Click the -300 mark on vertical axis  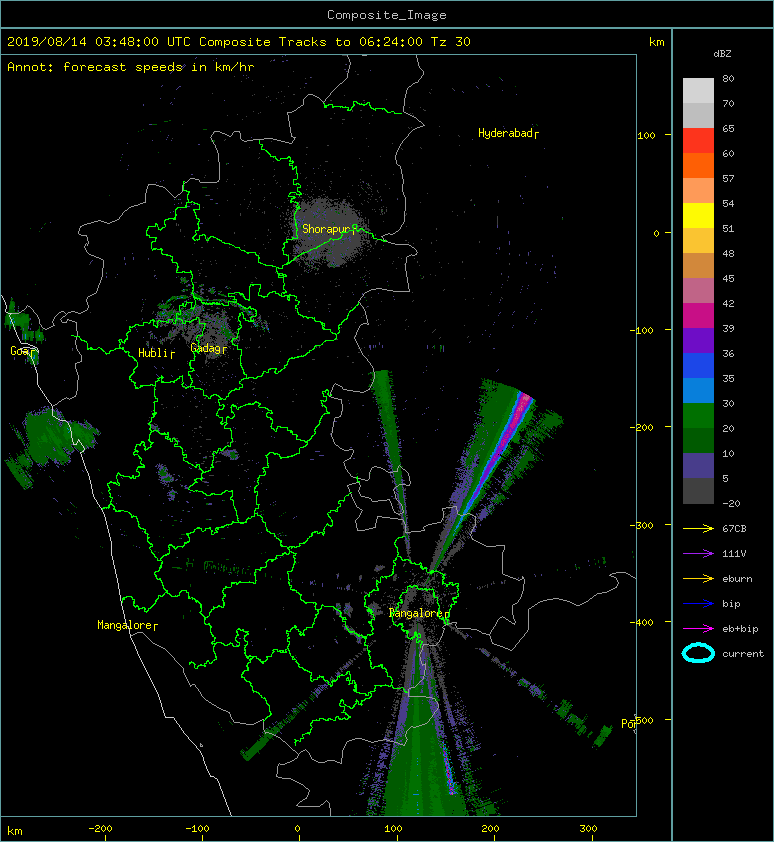click(x=642, y=525)
